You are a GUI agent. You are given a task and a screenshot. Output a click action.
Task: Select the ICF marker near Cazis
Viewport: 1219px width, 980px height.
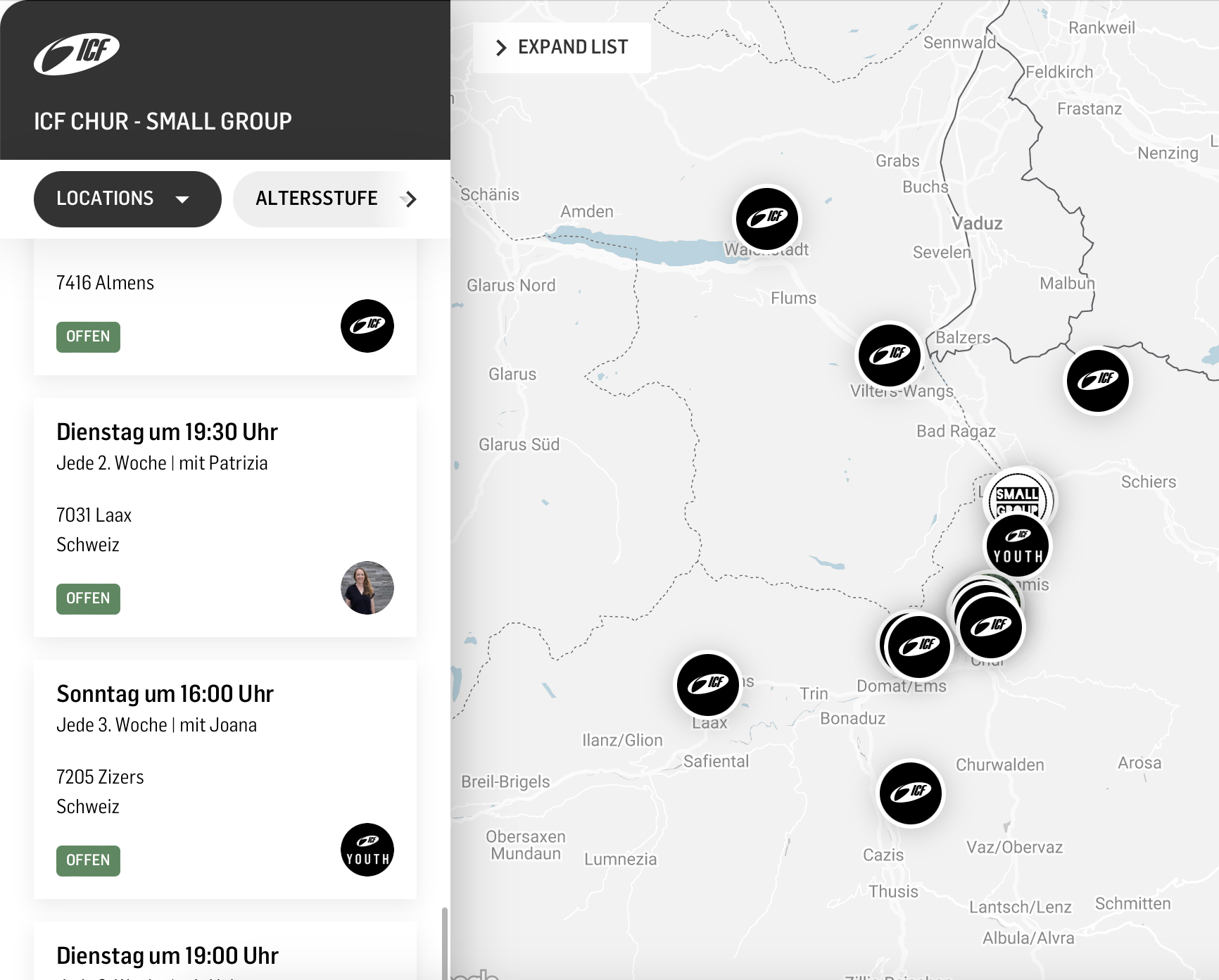tap(911, 793)
